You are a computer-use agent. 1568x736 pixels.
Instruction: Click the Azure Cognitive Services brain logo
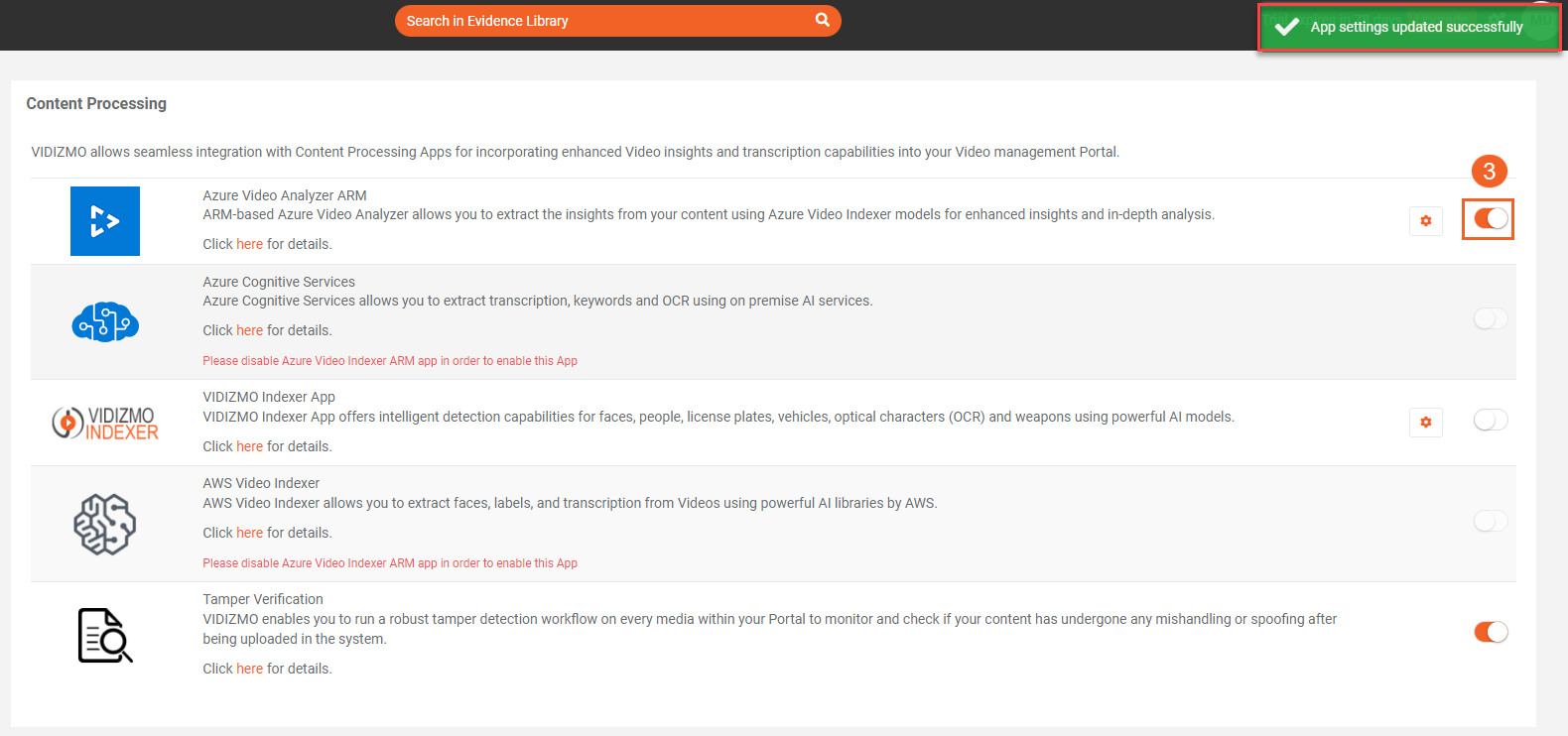105,322
